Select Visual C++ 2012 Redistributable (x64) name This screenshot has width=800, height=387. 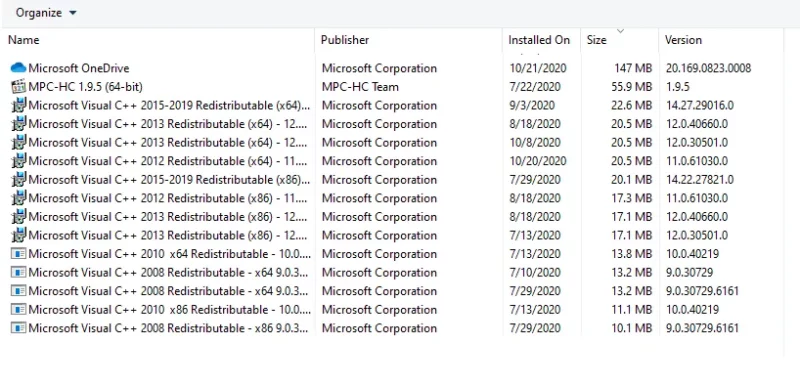[x=168, y=161]
